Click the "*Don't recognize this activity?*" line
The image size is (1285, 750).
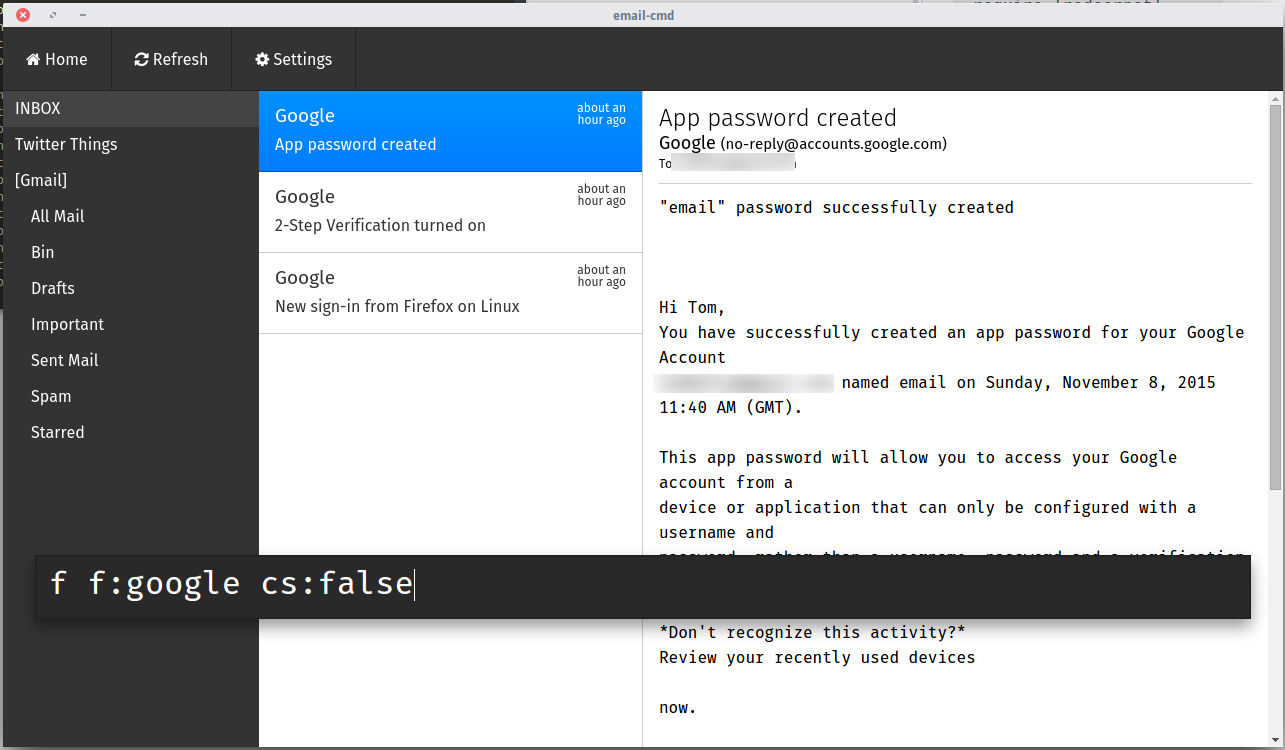(812, 633)
